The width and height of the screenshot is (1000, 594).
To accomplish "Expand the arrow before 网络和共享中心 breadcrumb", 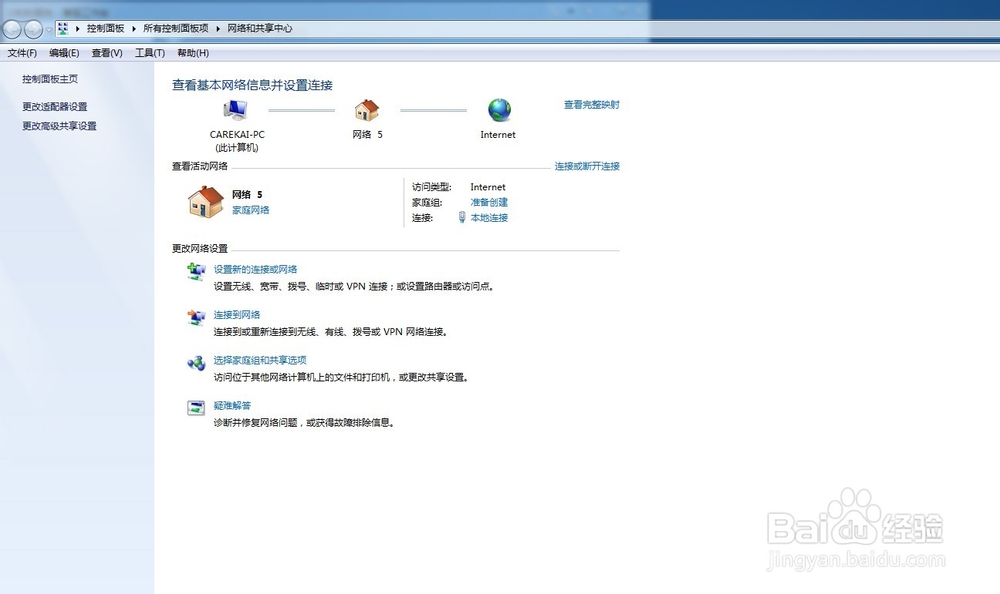I will [x=218, y=28].
